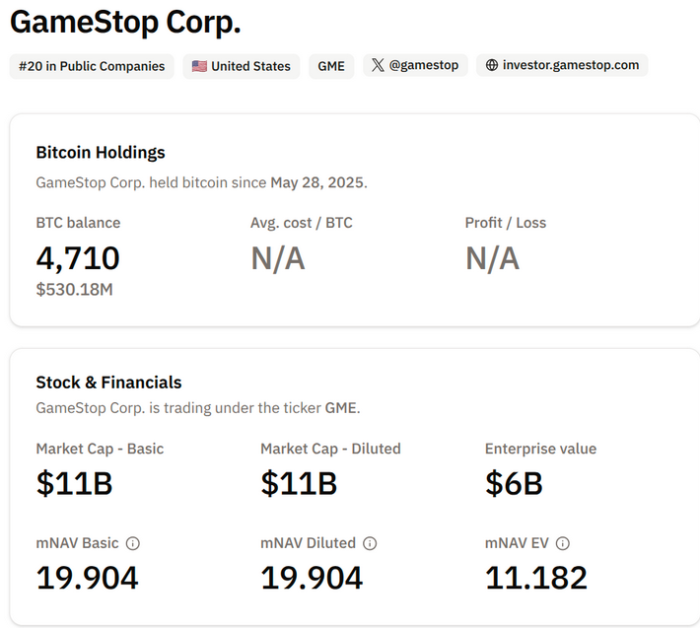Click the Market Cap - Basic label
The width and height of the screenshot is (700, 628).
pyautogui.click(x=100, y=449)
